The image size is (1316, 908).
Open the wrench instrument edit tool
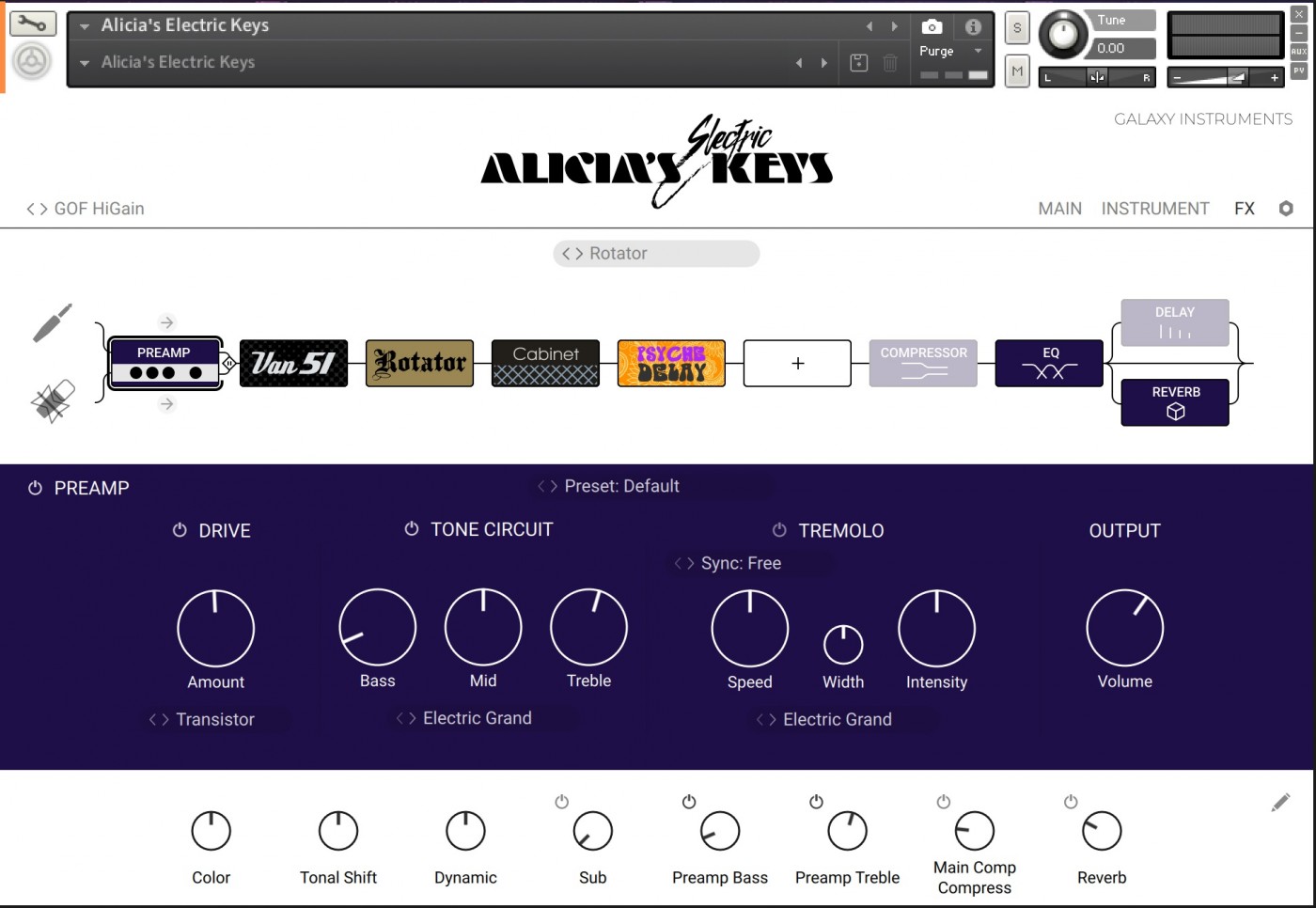[32, 23]
